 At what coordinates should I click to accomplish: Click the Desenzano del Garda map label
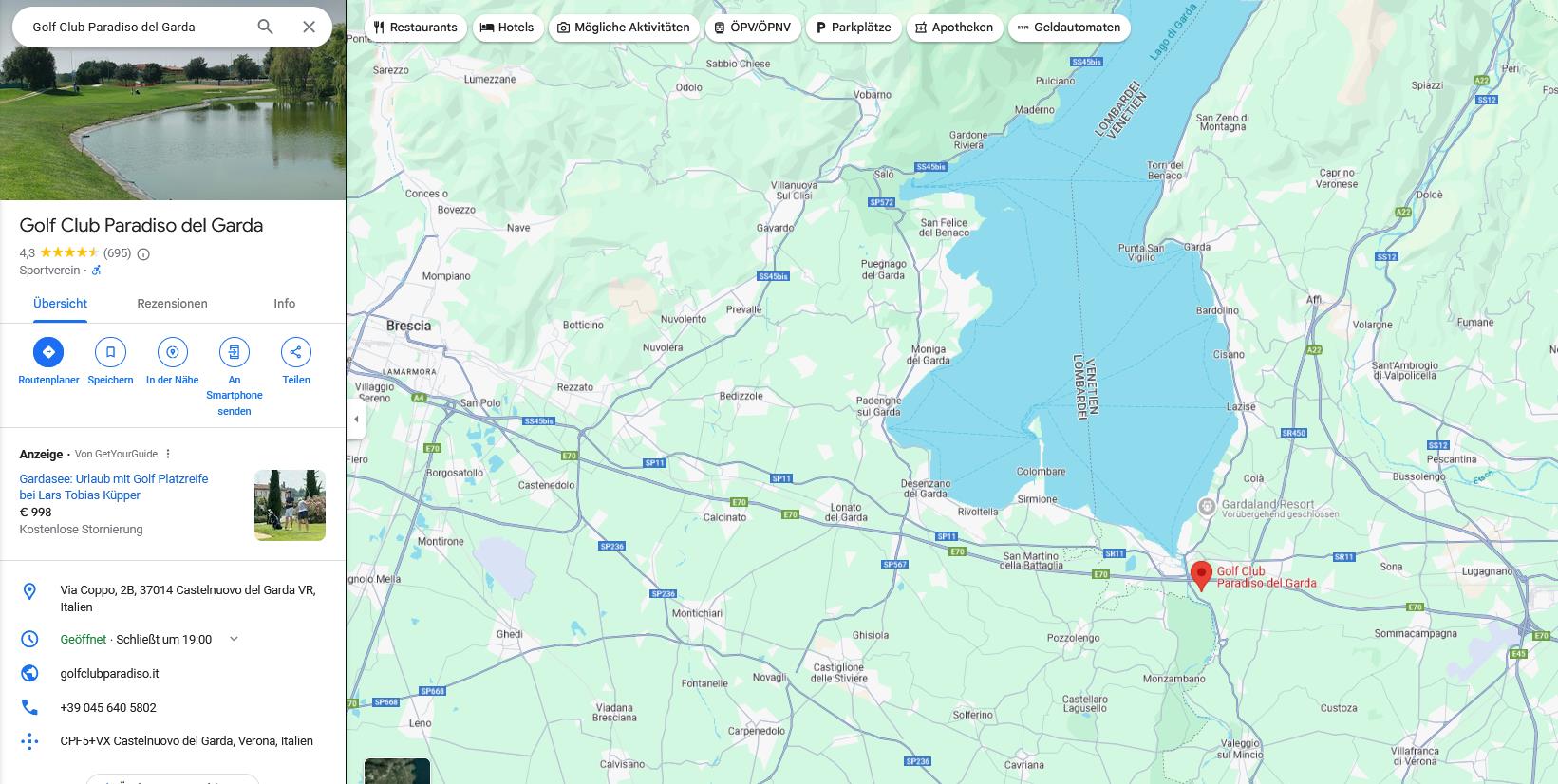pyautogui.click(x=926, y=489)
